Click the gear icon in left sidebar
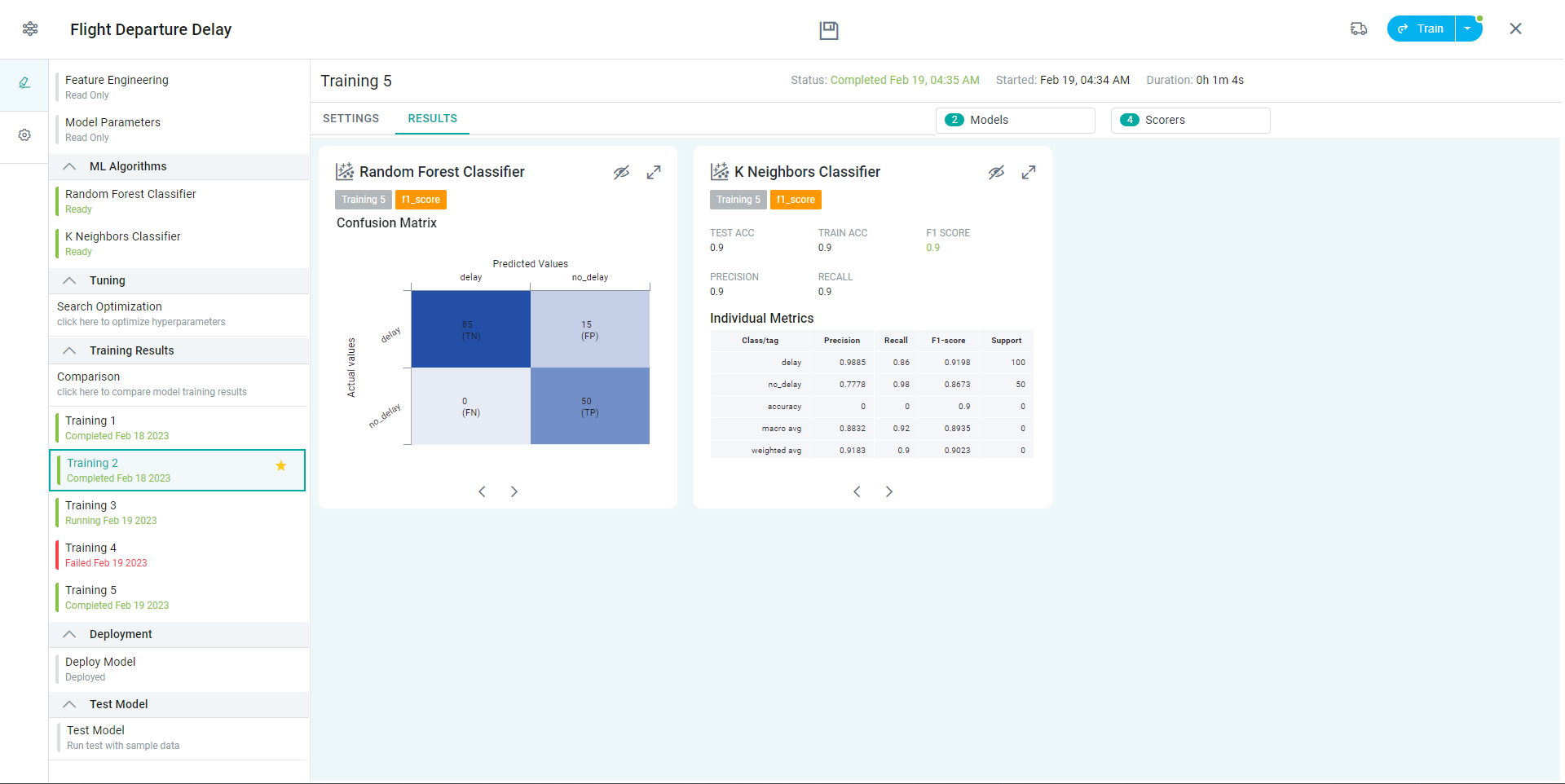 [x=24, y=135]
